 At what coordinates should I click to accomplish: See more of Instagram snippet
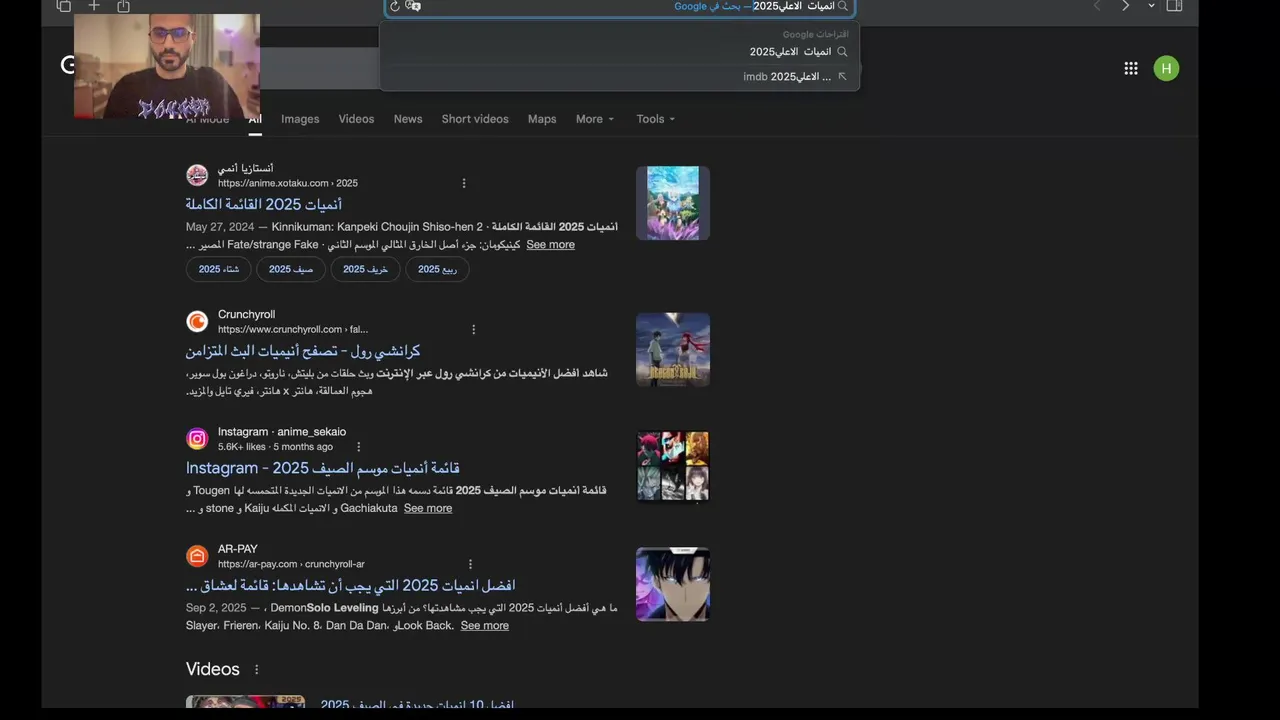[428, 508]
